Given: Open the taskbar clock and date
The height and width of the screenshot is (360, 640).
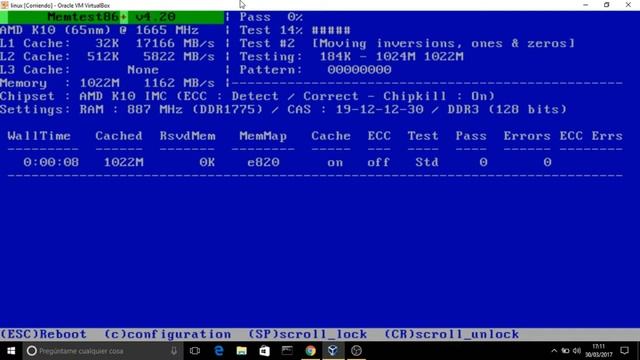Looking at the screenshot, I should coord(599,351).
